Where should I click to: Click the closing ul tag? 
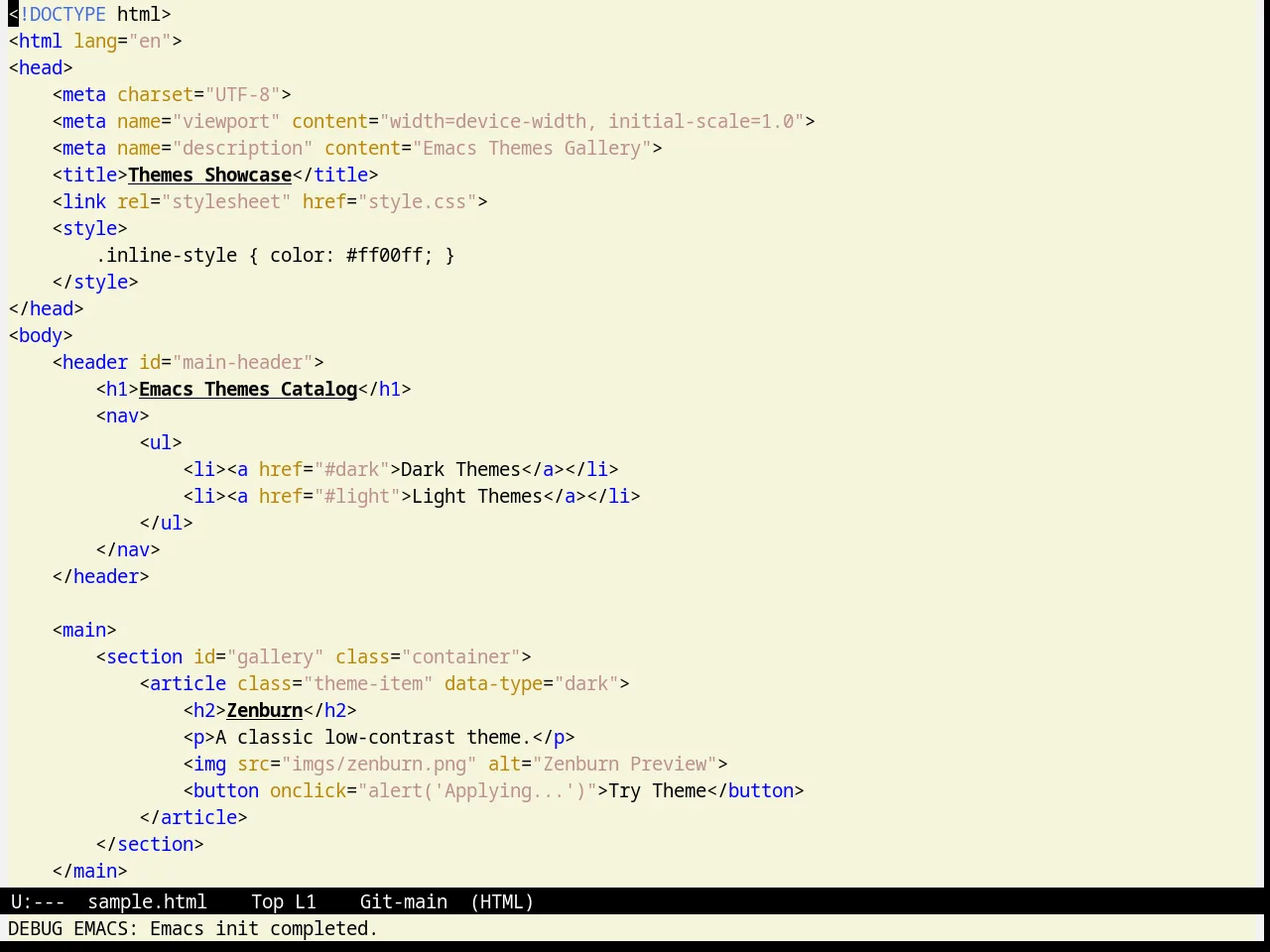tap(166, 523)
